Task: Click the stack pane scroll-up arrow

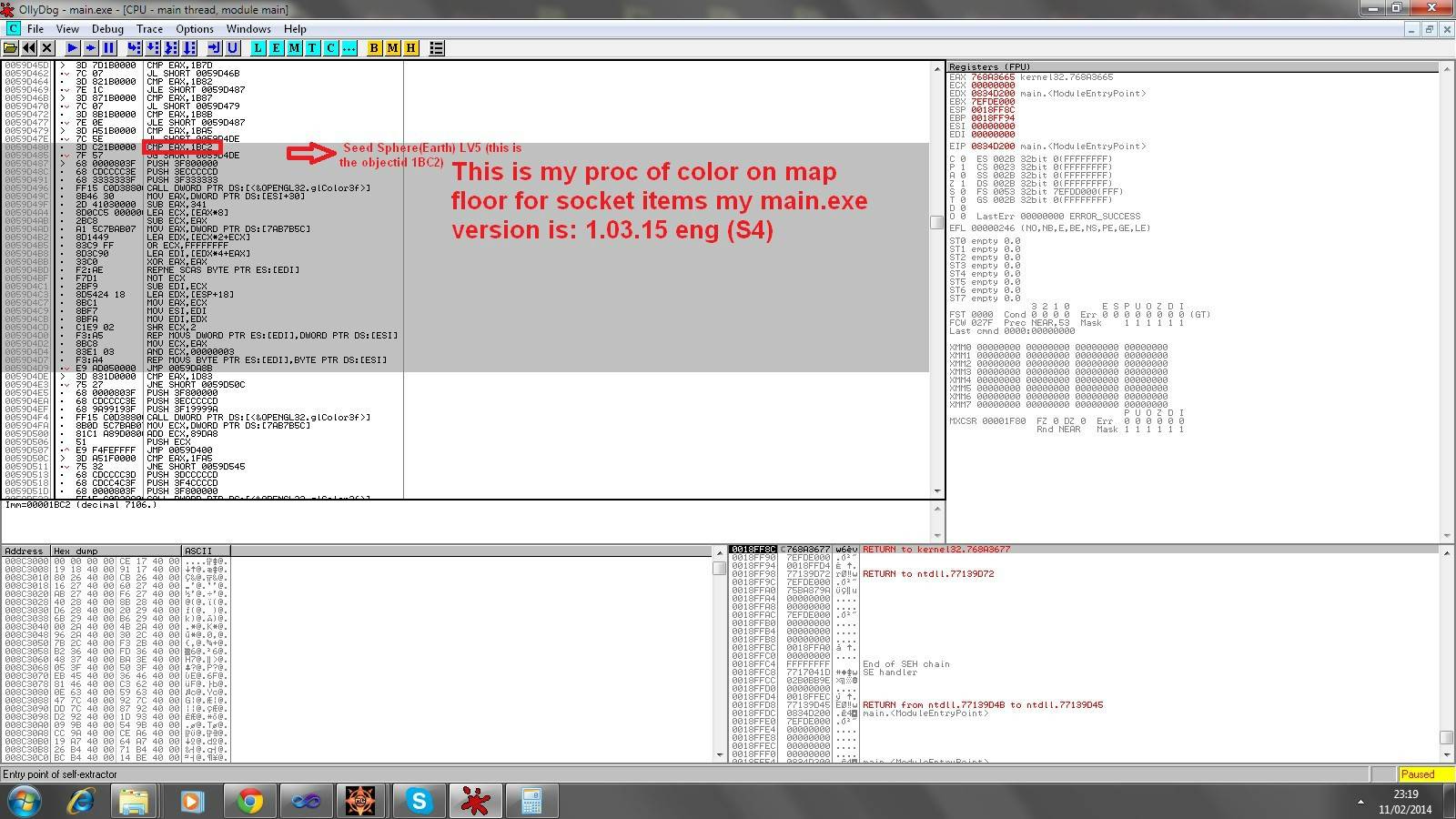Action: point(1445,551)
